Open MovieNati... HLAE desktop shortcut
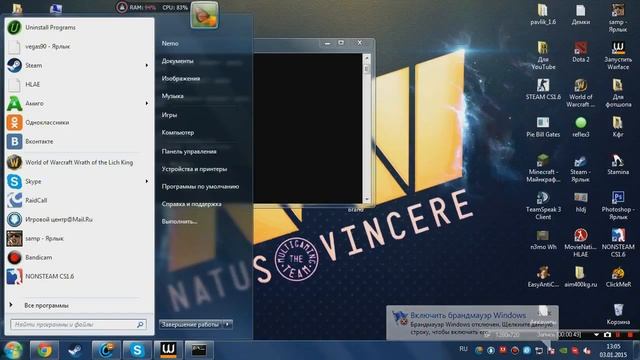 (x=580, y=243)
